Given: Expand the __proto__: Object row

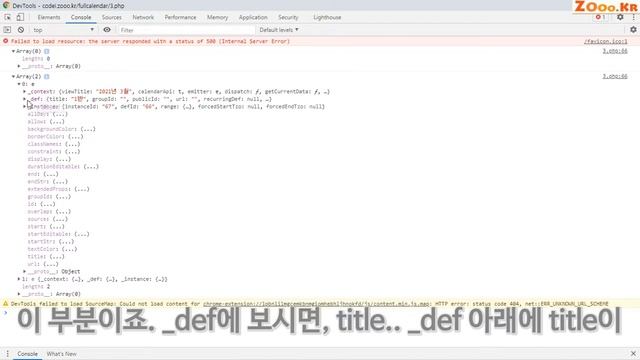Looking at the screenshot, I should point(24,271).
